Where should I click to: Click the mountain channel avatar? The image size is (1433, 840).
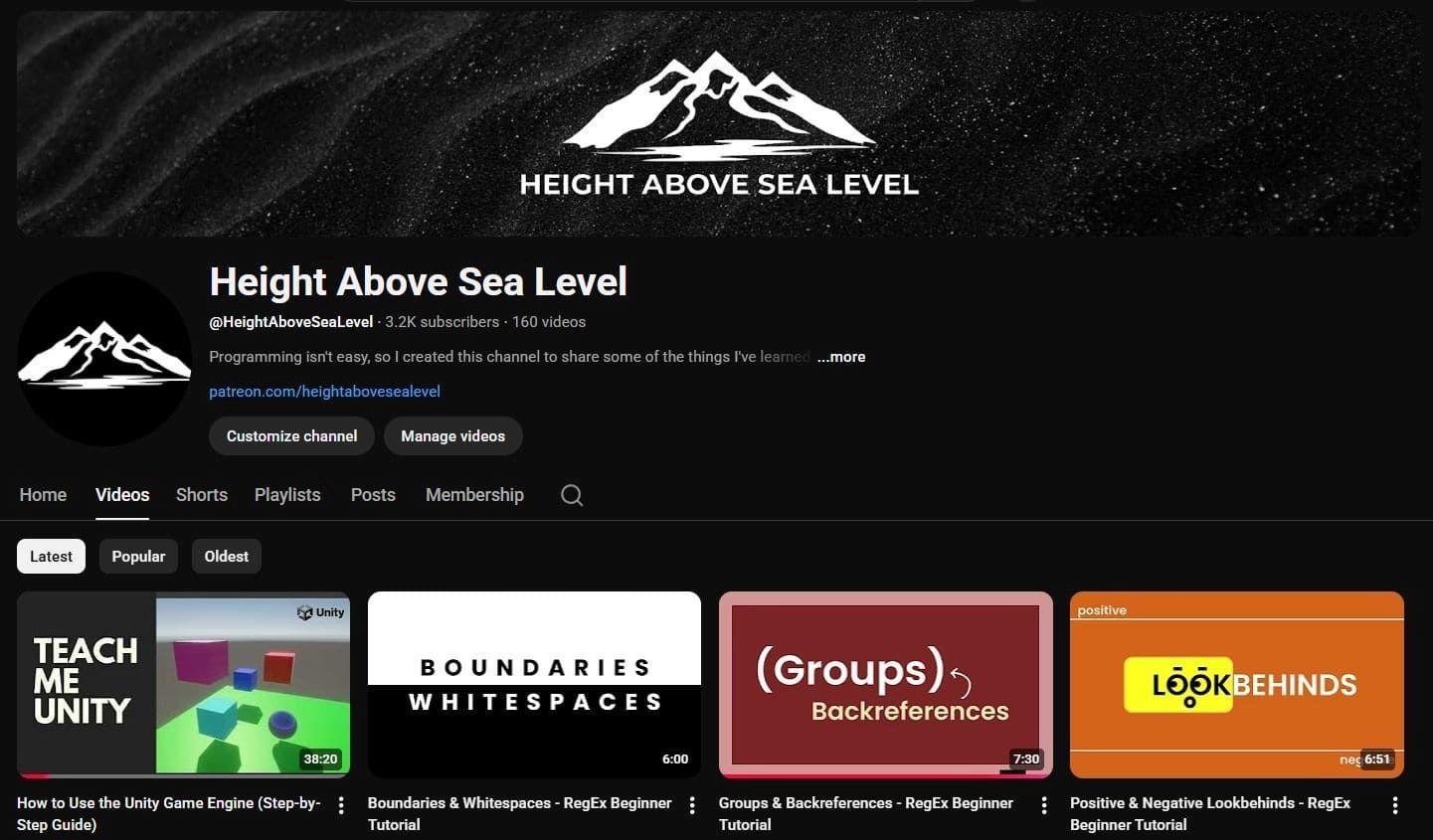coord(104,359)
